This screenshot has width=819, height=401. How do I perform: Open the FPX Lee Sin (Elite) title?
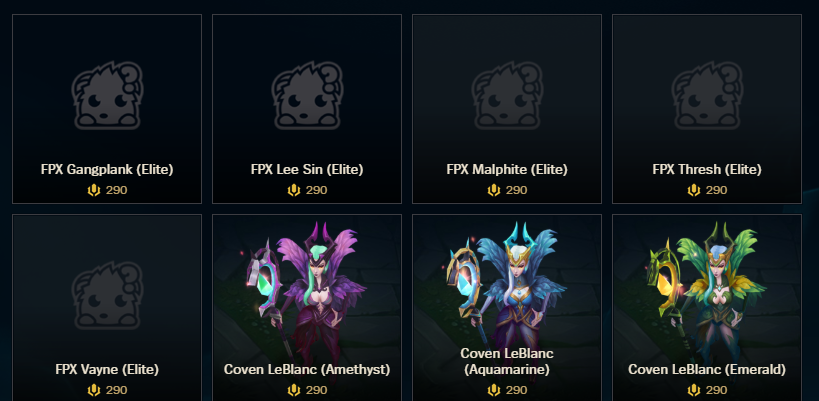point(307,170)
